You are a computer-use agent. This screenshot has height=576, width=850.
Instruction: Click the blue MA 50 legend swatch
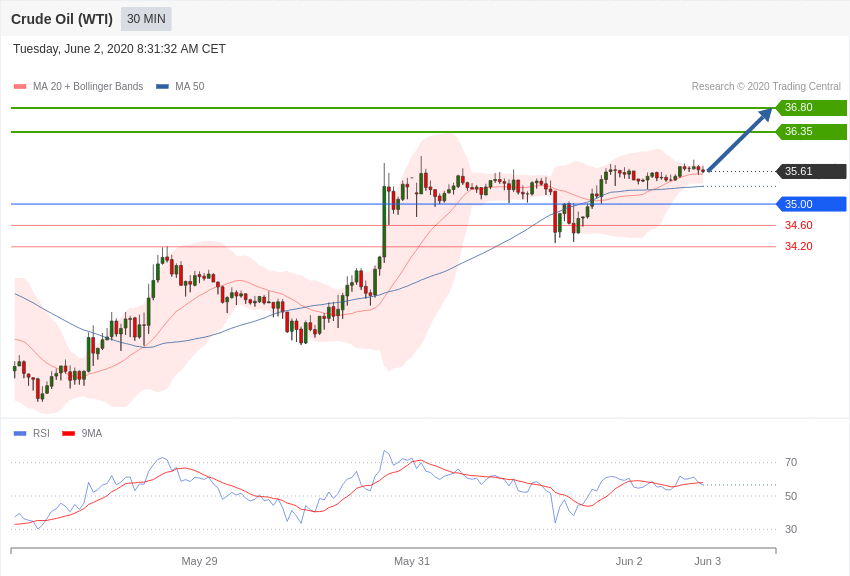click(162, 87)
